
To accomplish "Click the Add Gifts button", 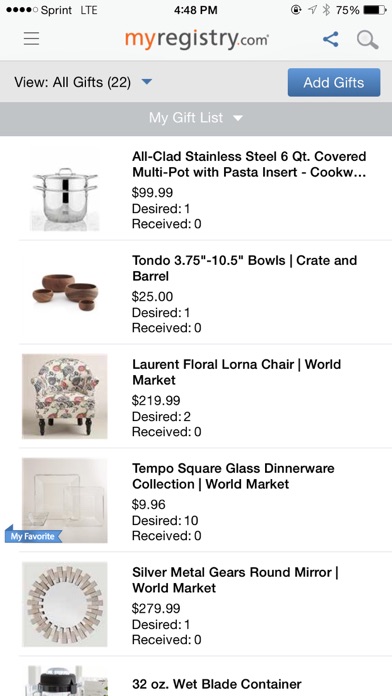I will (334, 82).
